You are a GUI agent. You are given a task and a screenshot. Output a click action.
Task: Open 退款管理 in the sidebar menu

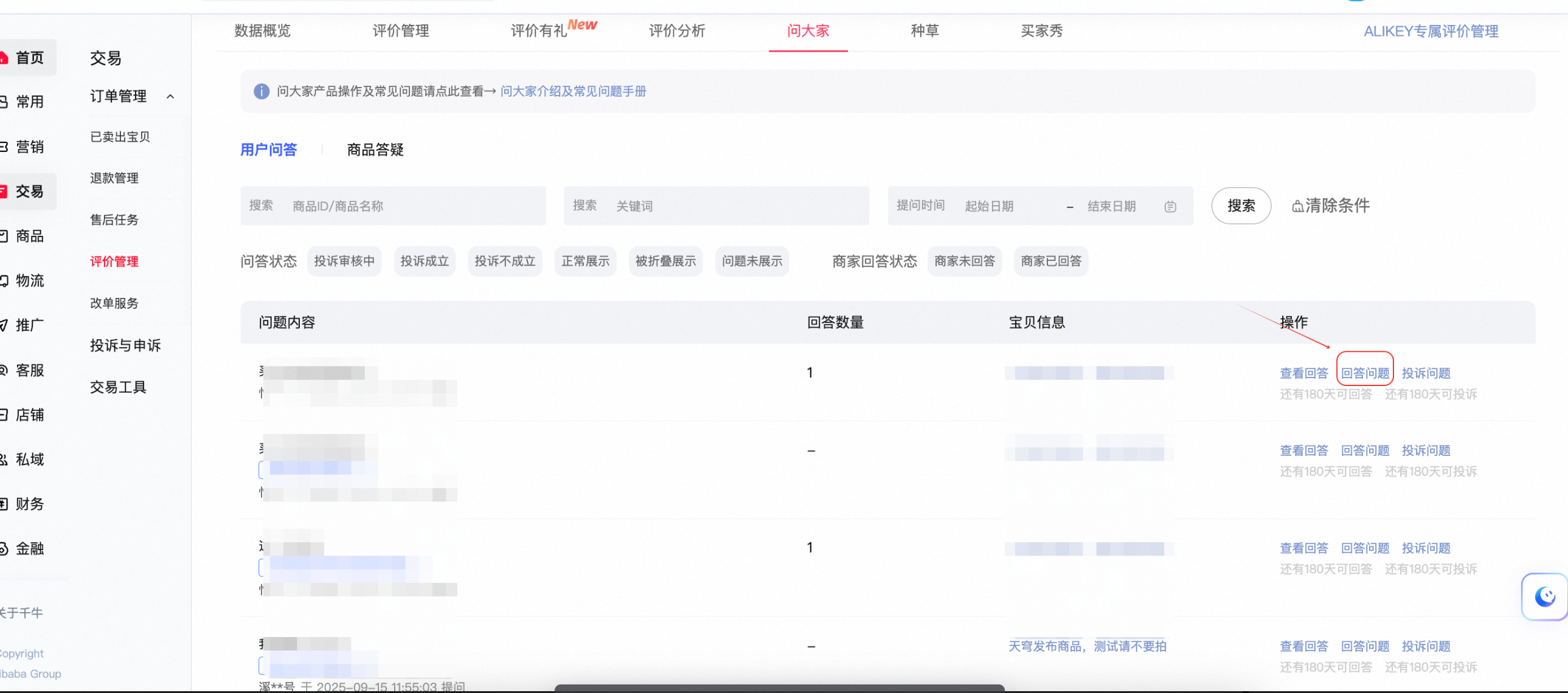tap(114, 178)
